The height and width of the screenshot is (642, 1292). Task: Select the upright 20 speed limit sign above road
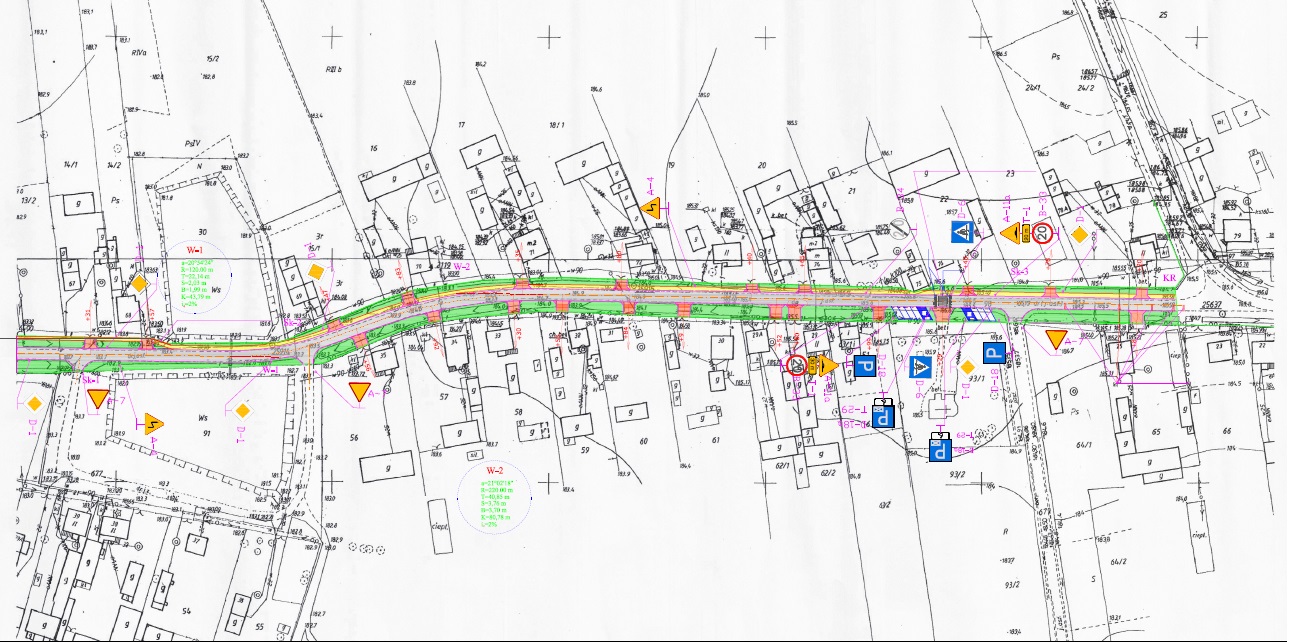[x=1042, y=234]
